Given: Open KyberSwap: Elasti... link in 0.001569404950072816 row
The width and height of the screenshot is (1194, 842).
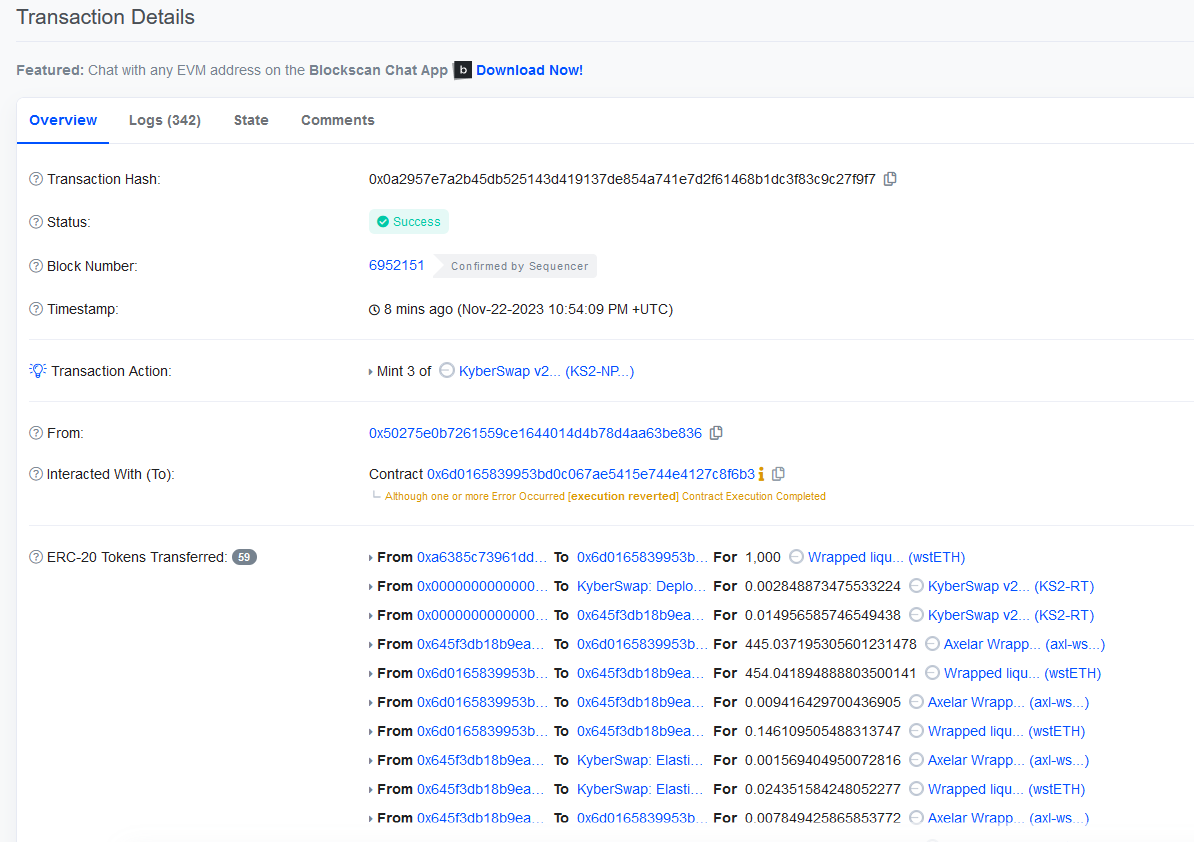Looking at the screenshot, I should point(640,760).
